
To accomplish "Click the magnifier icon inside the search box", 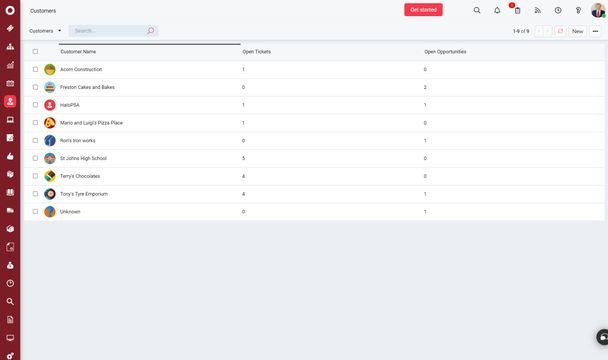I will [x=150, y=31].
